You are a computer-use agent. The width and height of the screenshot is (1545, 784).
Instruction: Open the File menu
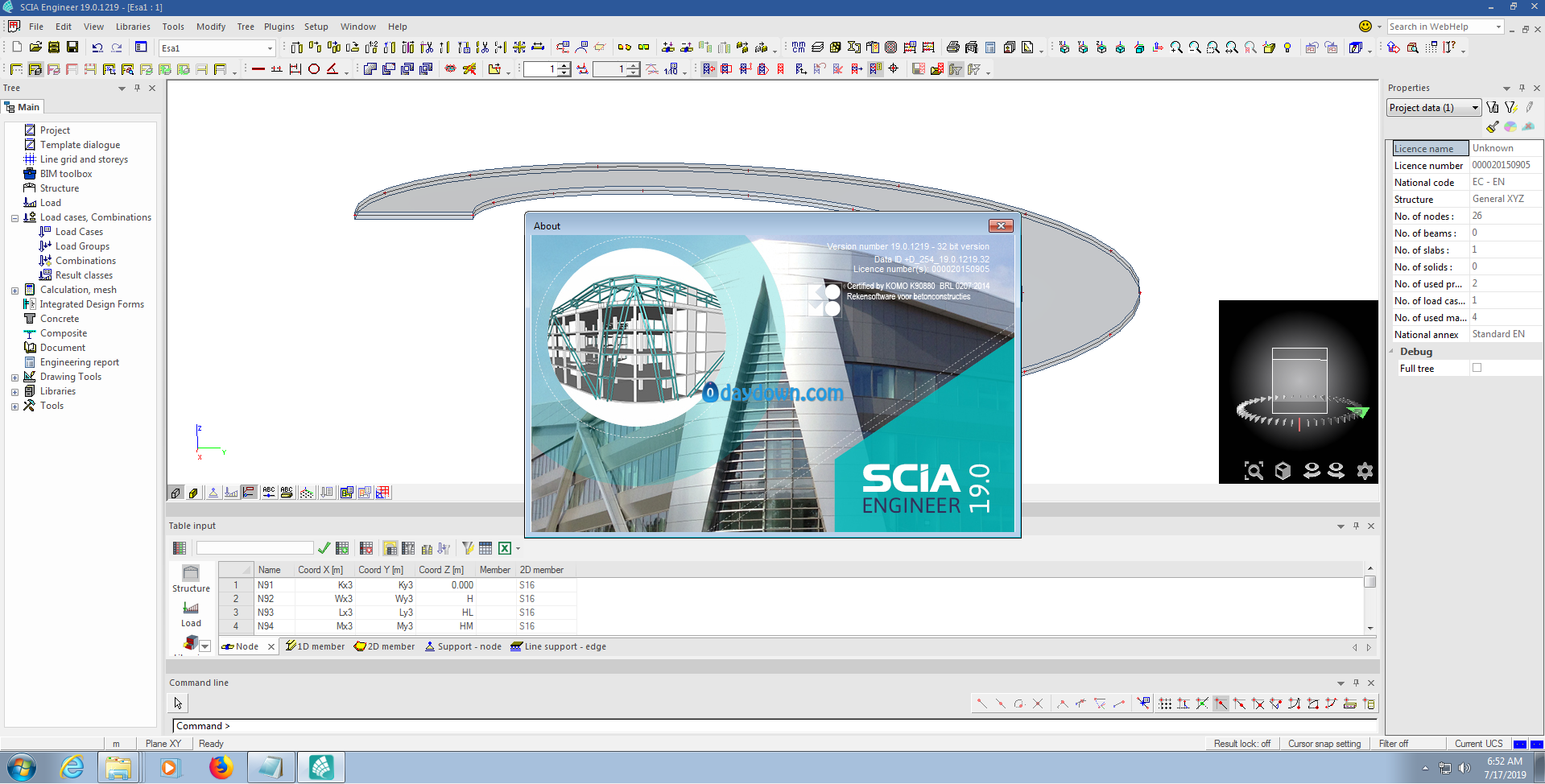[x=36, y=27]
